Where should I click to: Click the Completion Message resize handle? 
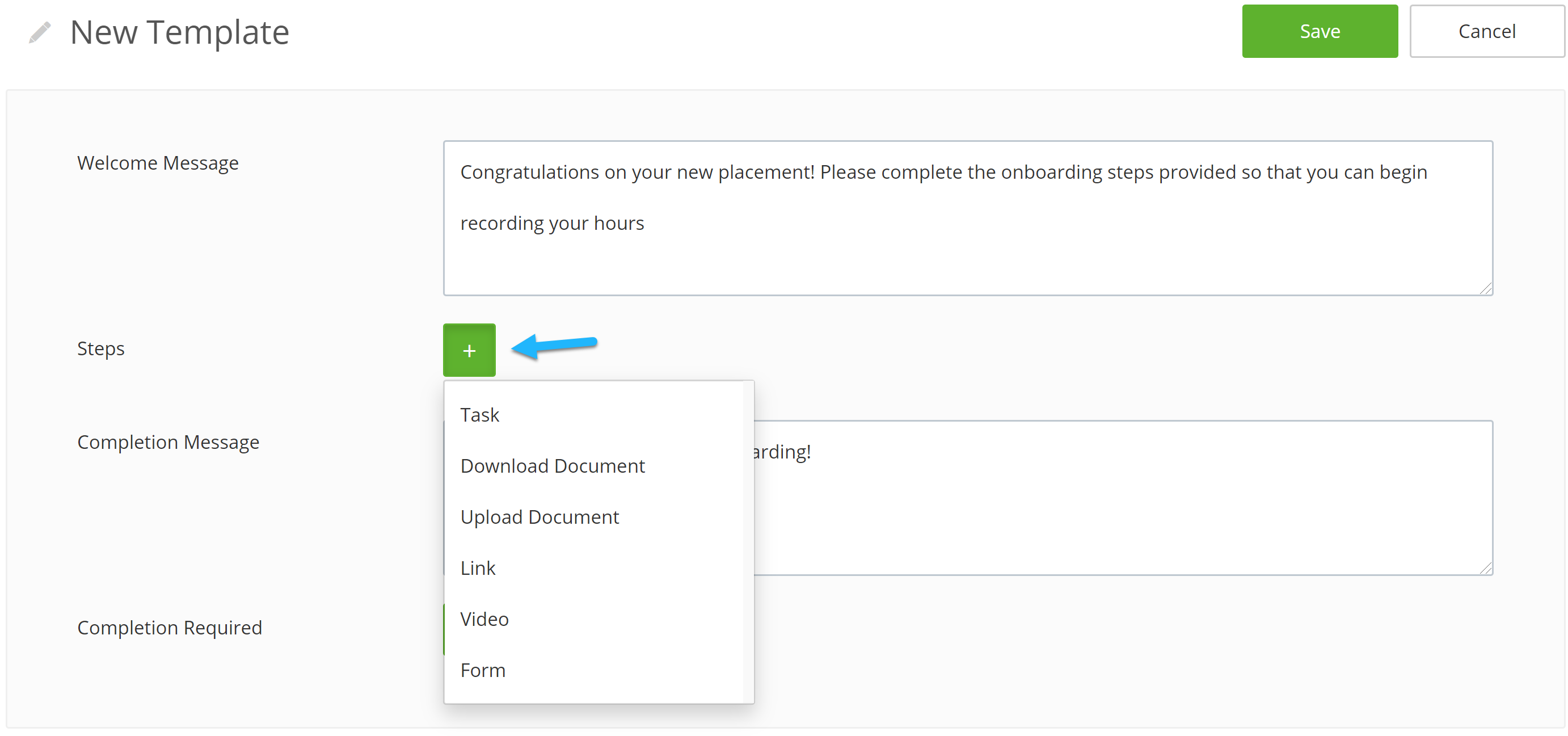pyautogui.click(x=1486, y=568)
